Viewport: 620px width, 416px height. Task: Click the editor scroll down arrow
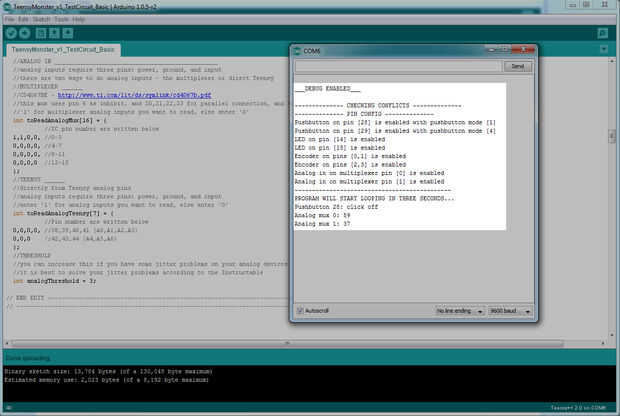(x=612, y=335)
